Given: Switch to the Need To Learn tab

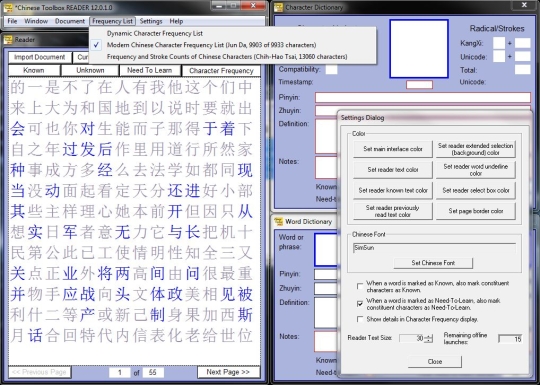Looking at the screenshot, I should pos(149,70).
